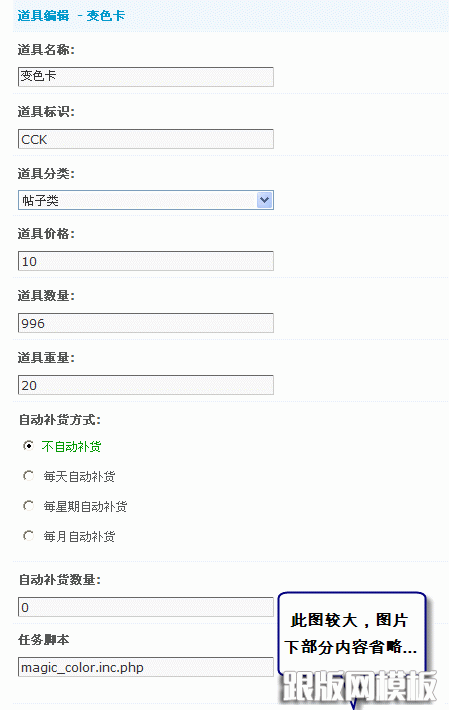
Task: Click the 道具价格 field showing 10
Action: pos(146,261)
